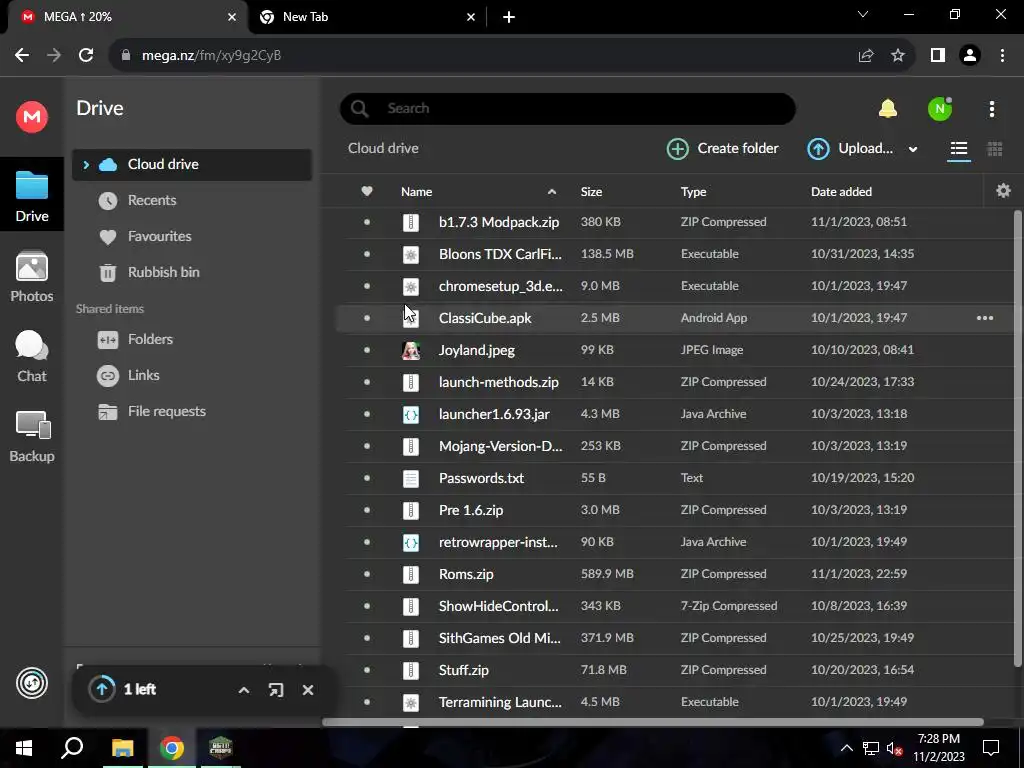The image size is (1024, 768).
Task: Open the Windows notification center
Action: pos(991,748)
